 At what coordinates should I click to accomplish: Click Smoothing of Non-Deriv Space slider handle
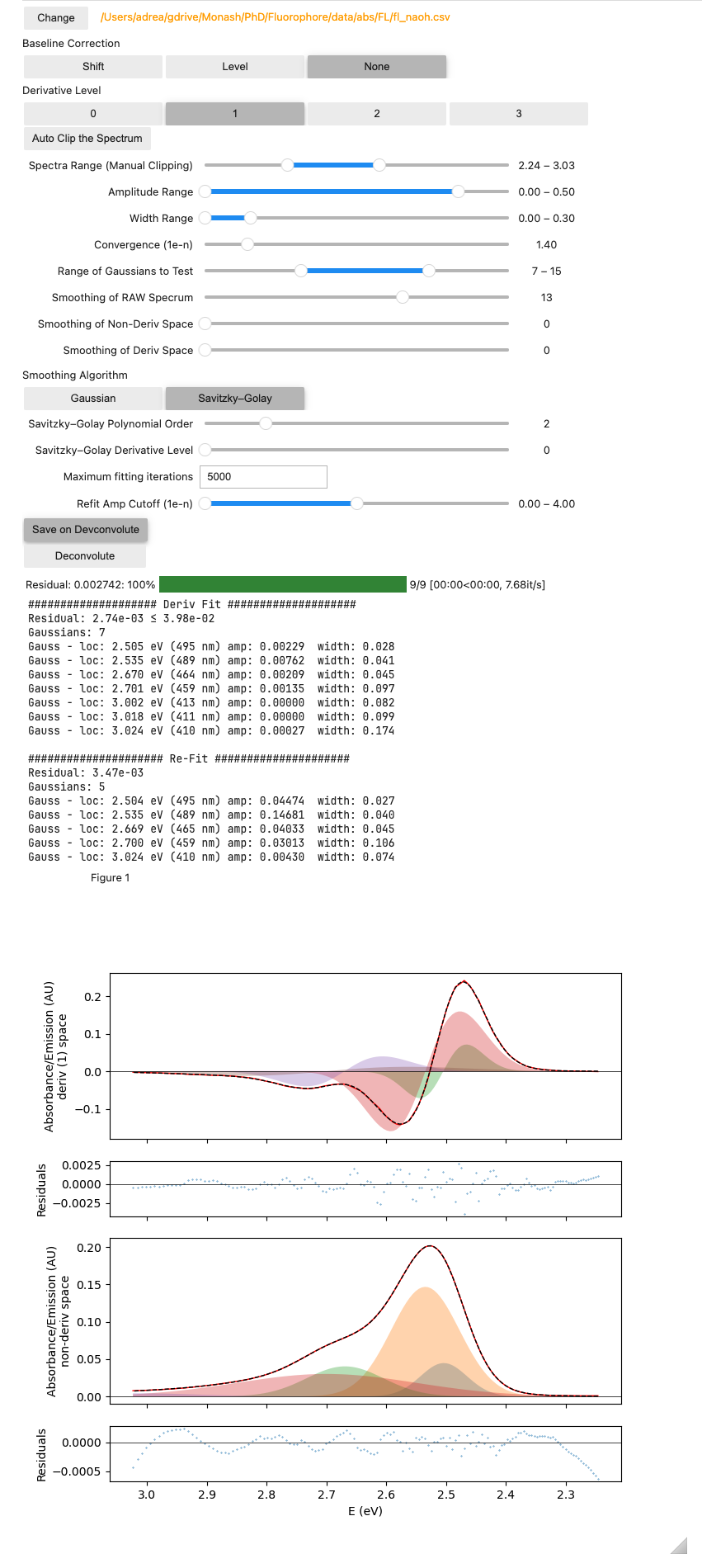click(x=205, y=324)
